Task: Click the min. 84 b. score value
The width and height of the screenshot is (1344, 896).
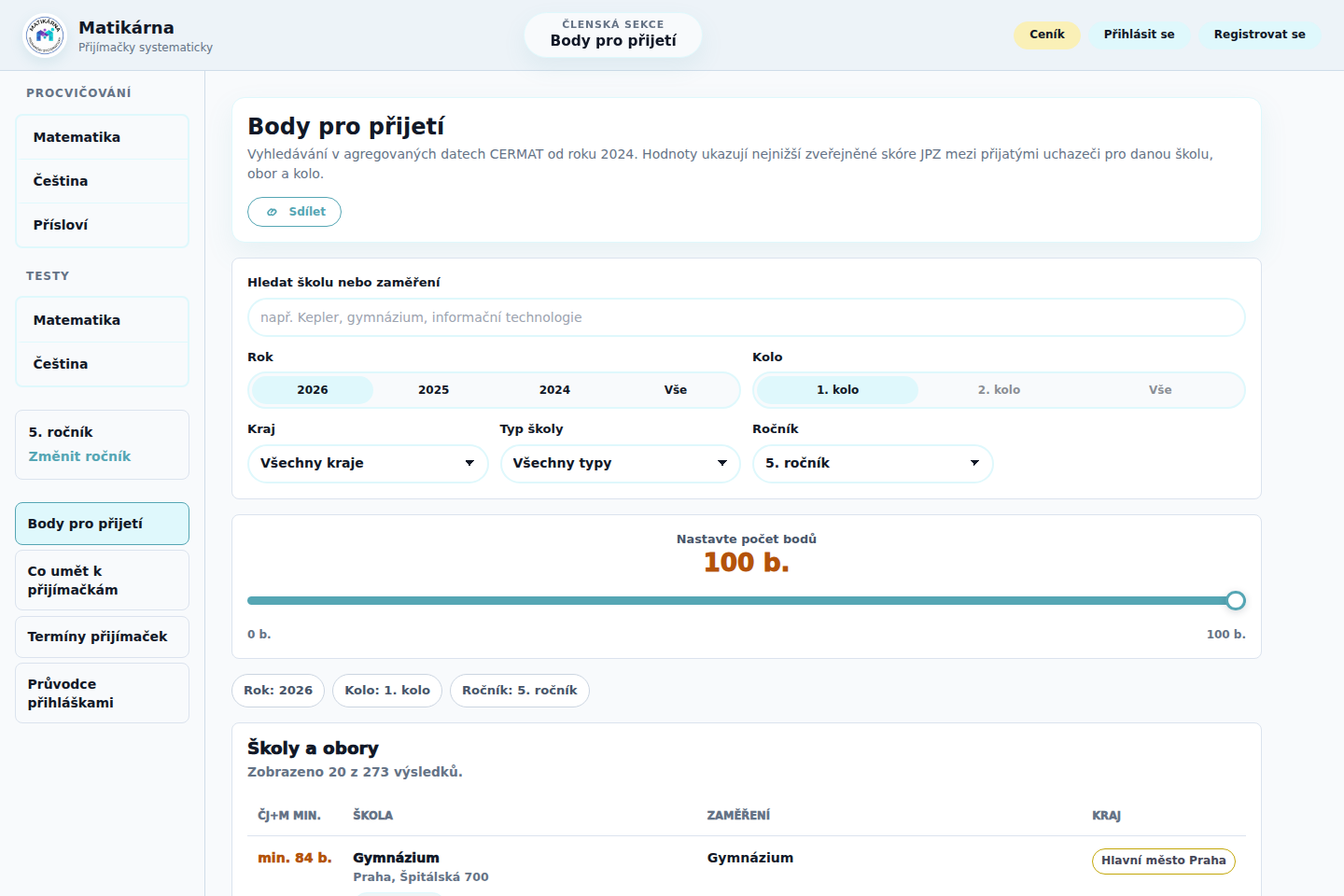Action: (295, 858)
